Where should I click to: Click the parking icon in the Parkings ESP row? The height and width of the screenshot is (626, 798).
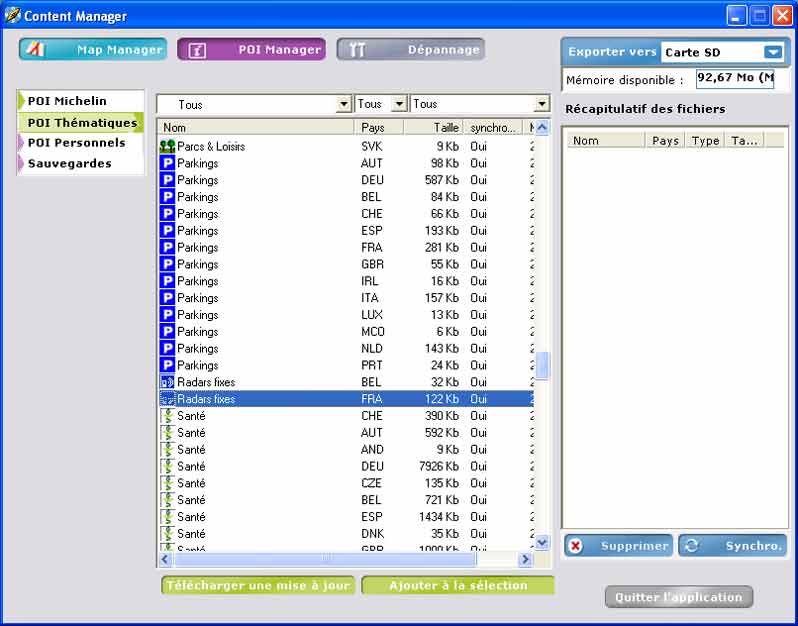pos(167,231)
